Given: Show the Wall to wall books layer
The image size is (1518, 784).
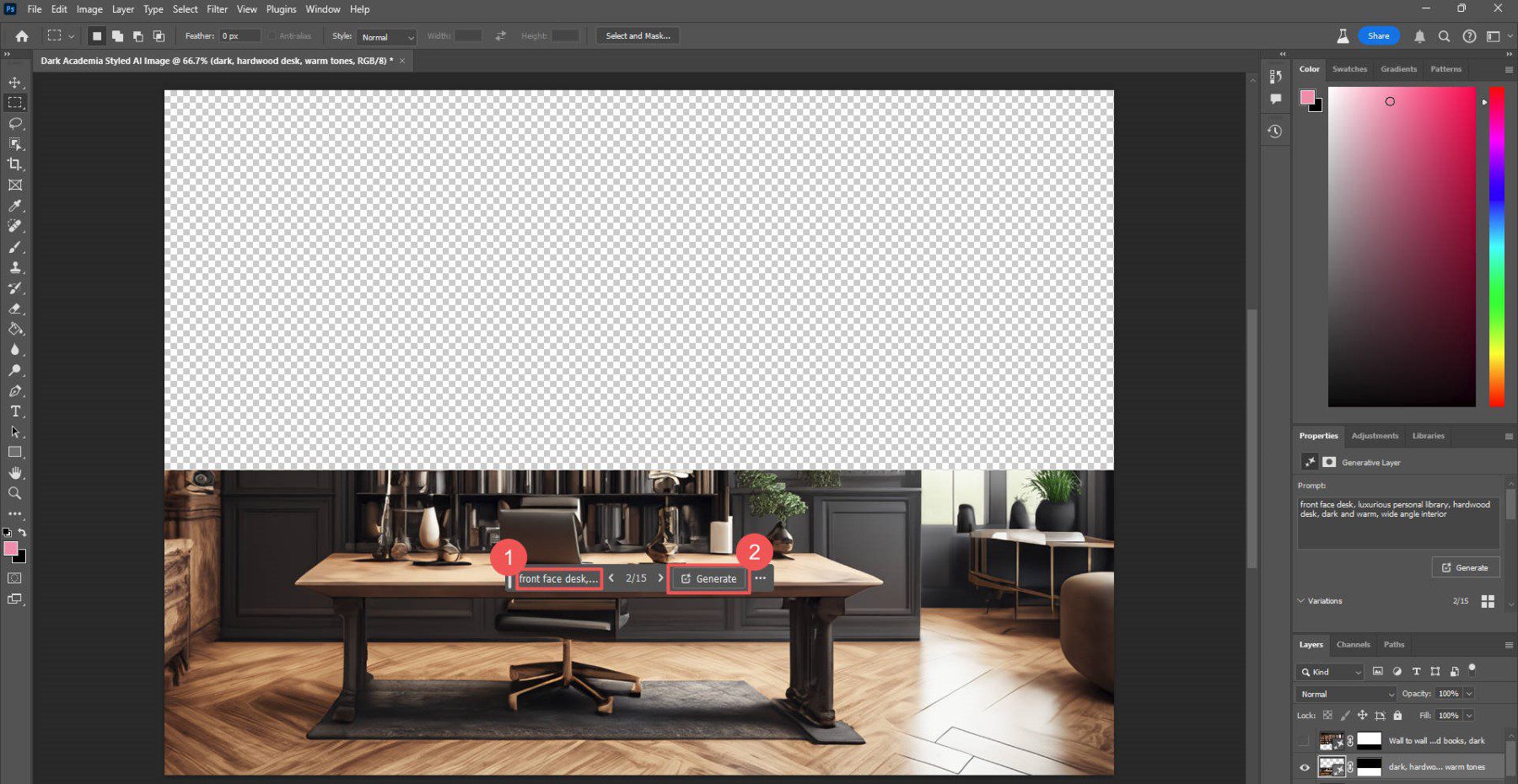Looking at the screenshot, I should [x=1305, y=741].
